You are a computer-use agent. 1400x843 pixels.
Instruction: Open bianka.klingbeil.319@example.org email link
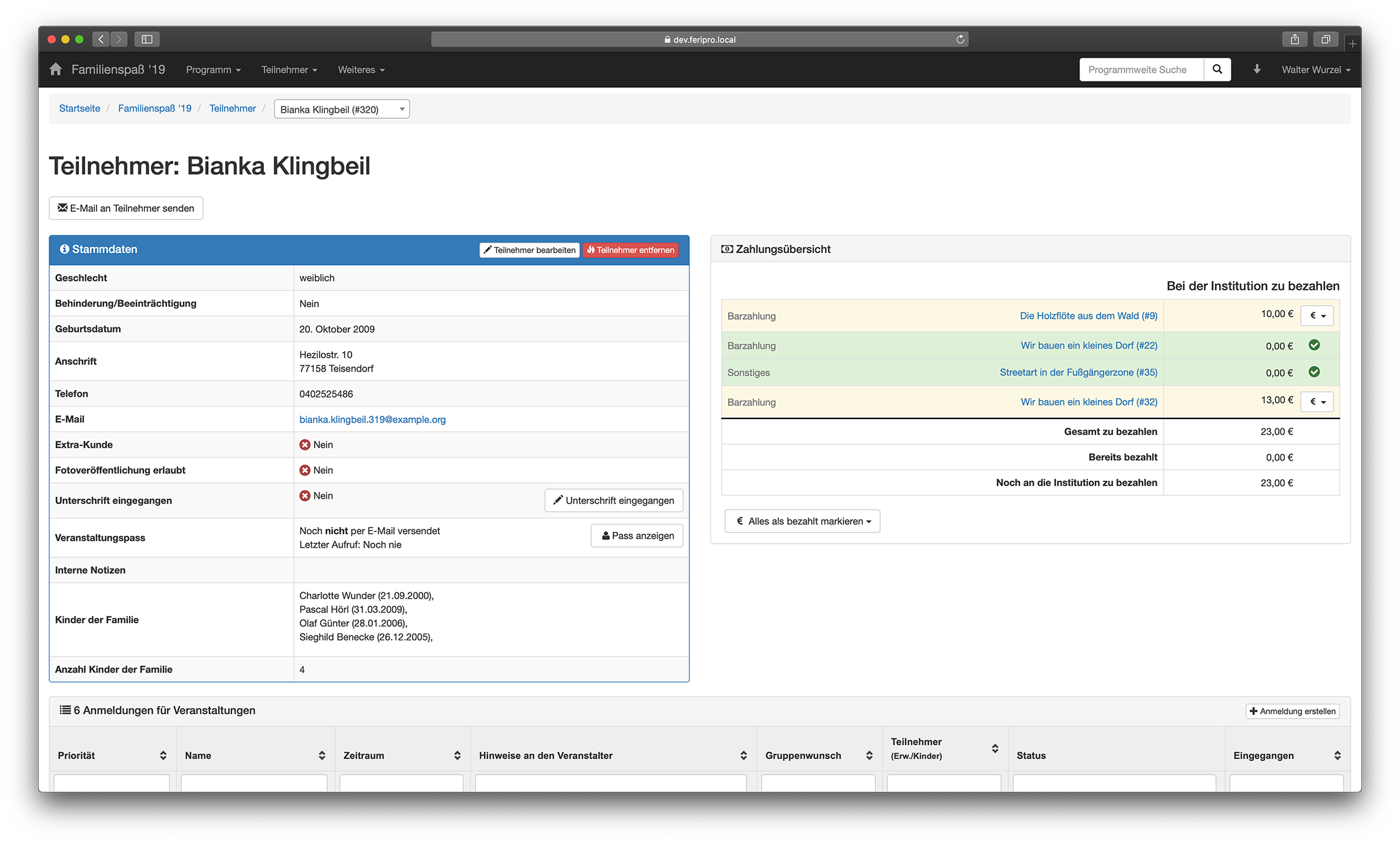(x=372, y=420)
